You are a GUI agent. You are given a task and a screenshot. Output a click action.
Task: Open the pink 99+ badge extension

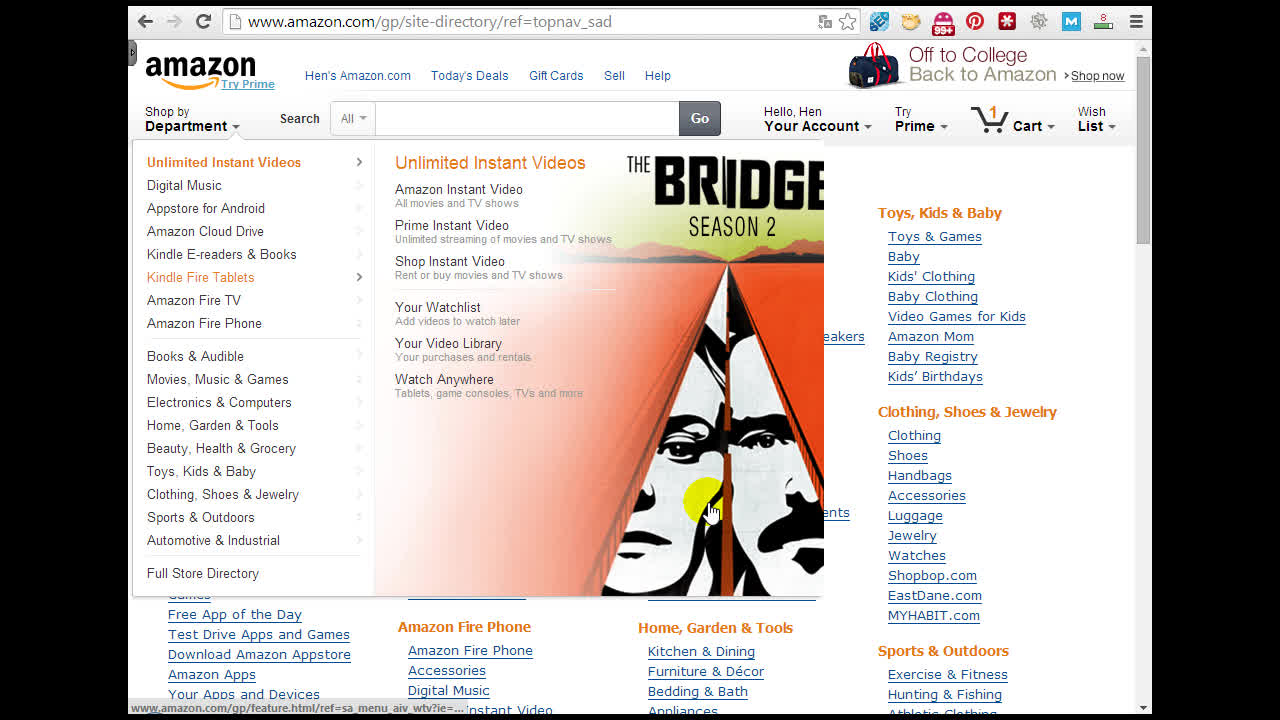(x=943, y=22)
